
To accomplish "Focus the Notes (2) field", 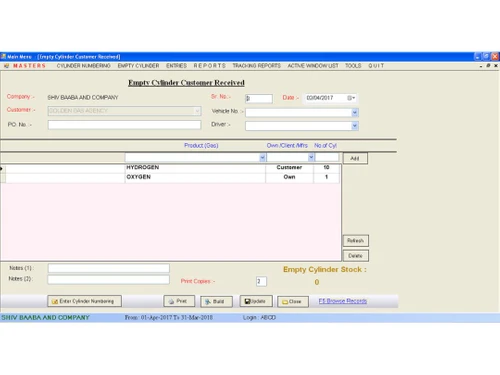I will [109, 280].
